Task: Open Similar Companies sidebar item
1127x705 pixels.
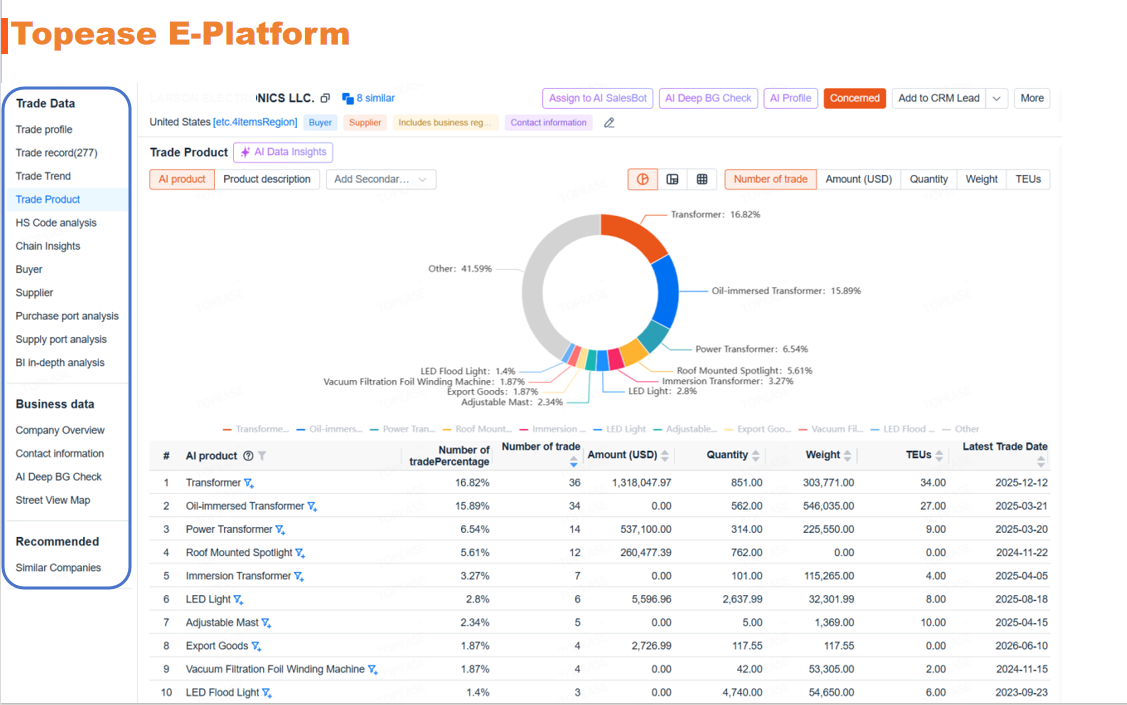Action: pyautogui.click(x=58, y=568)
